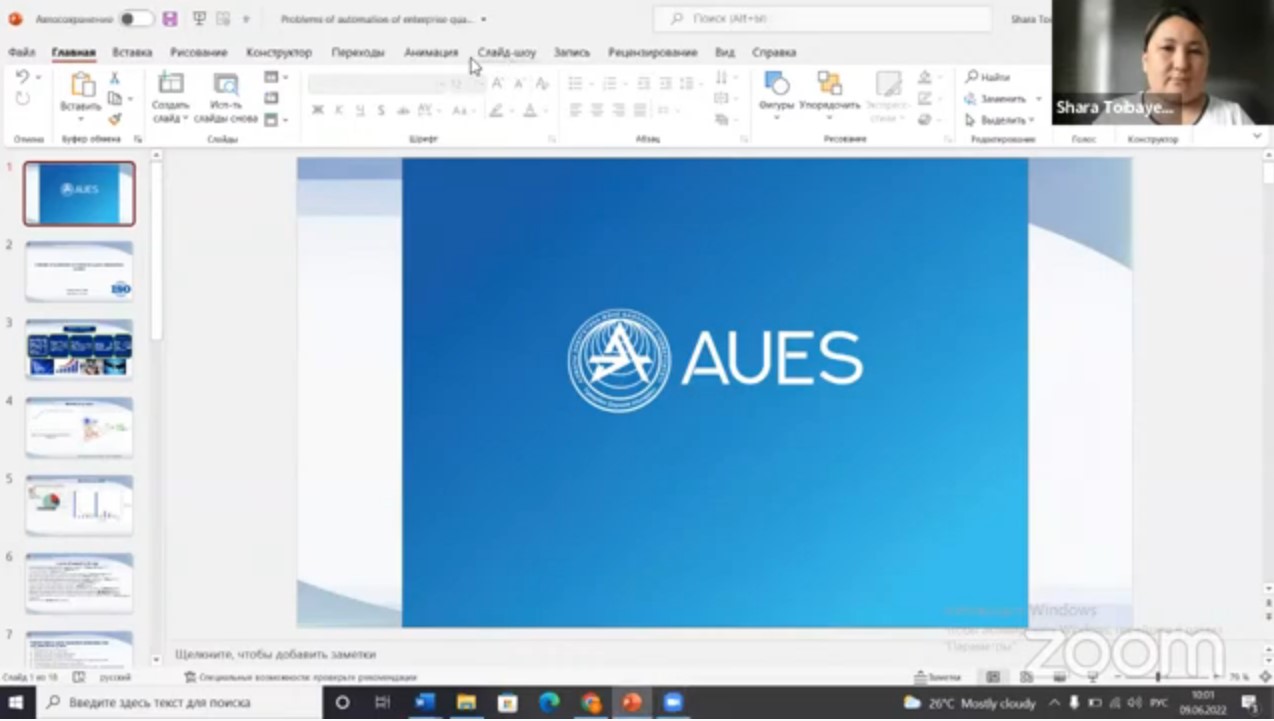Click Исп-ть слайды снова reuse slides button
This screenshot has width=1274, height=721.
click(226, 98)
